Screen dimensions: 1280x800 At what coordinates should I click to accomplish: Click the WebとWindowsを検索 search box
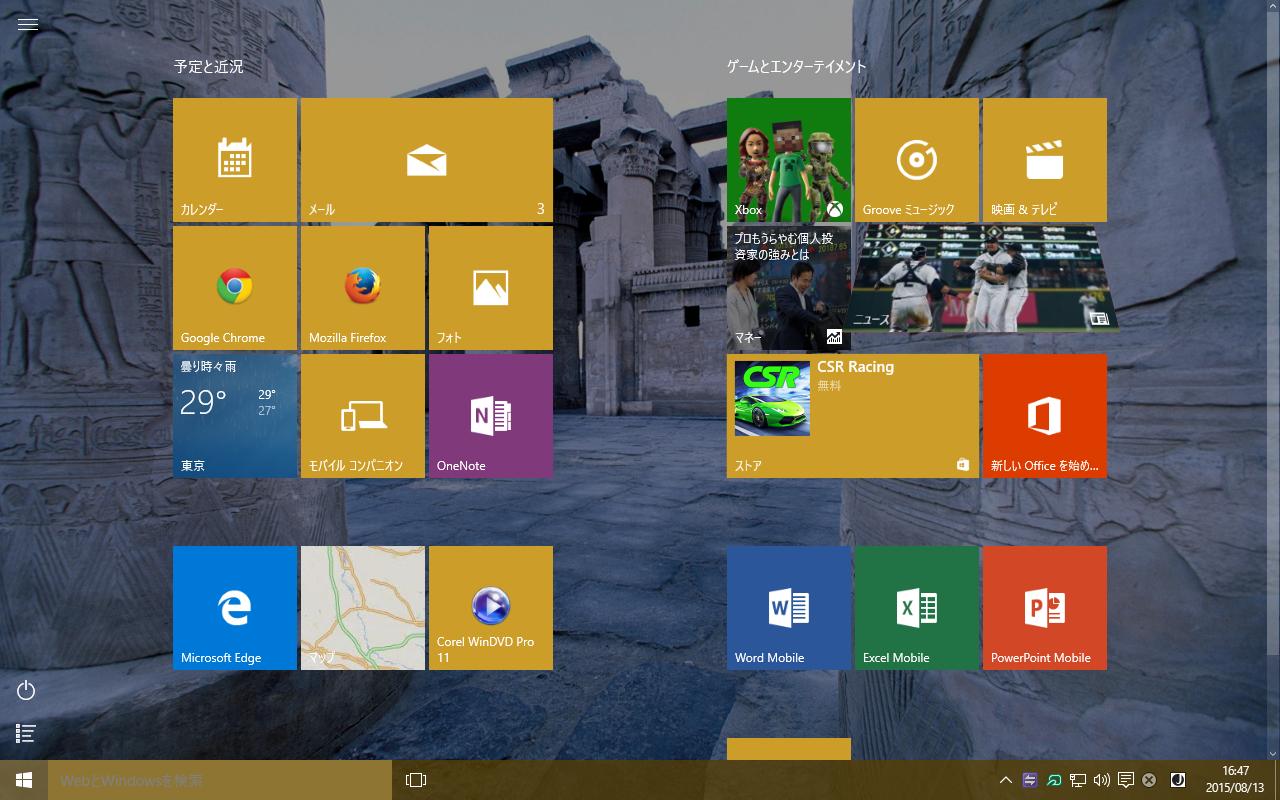(x=220, y=780)
